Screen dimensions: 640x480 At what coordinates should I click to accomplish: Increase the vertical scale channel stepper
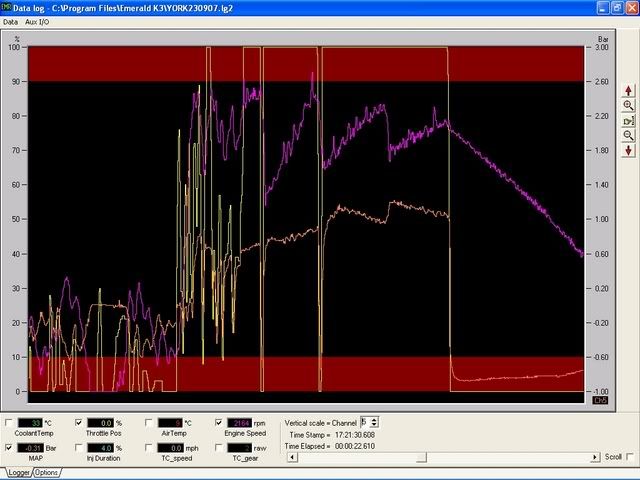click(375, 419)
